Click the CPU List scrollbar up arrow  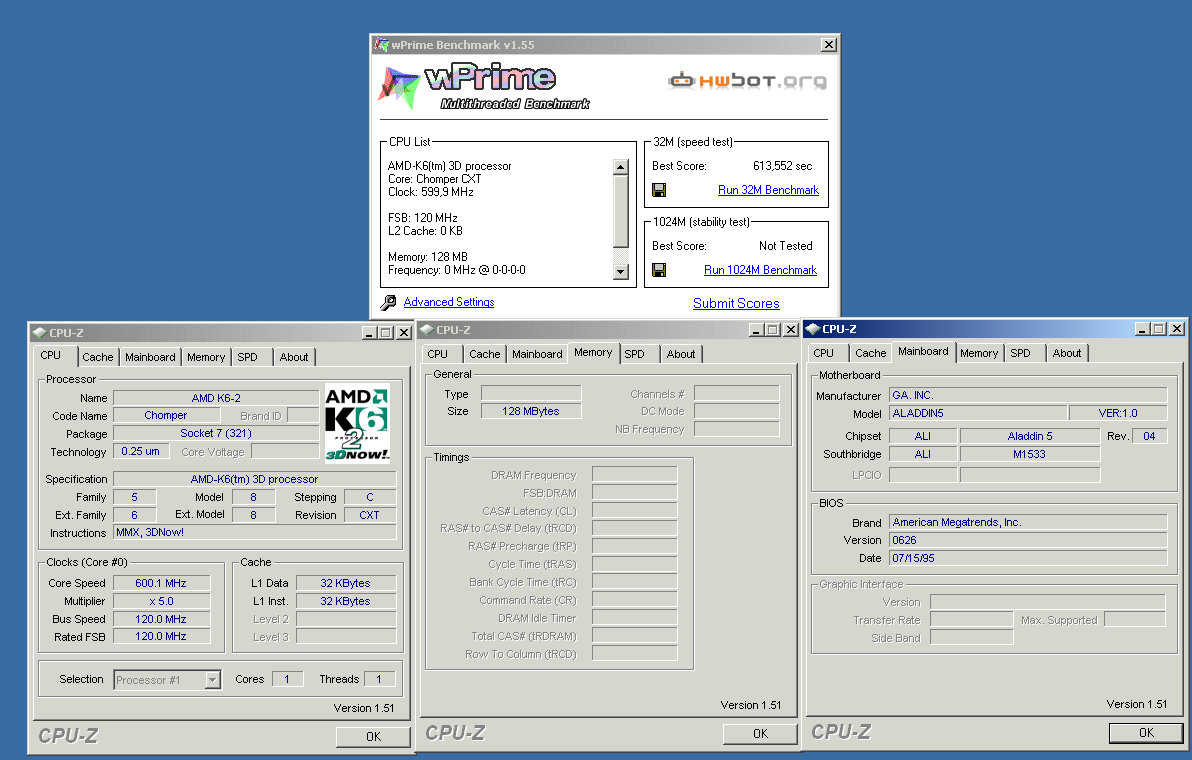(x=621, y=167)
